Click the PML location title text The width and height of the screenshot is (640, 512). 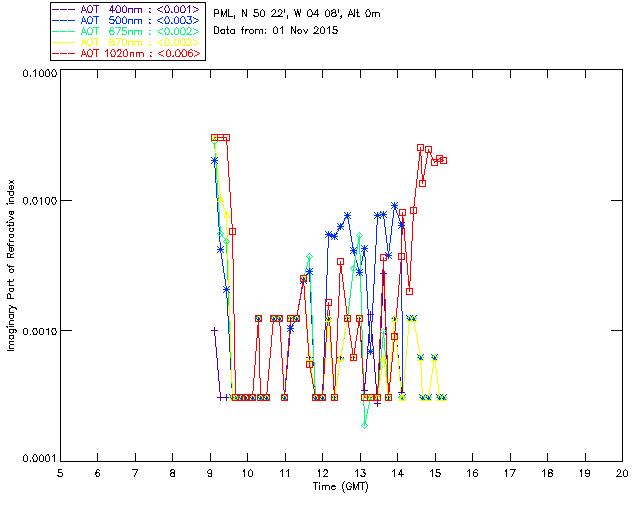point(297,14)
